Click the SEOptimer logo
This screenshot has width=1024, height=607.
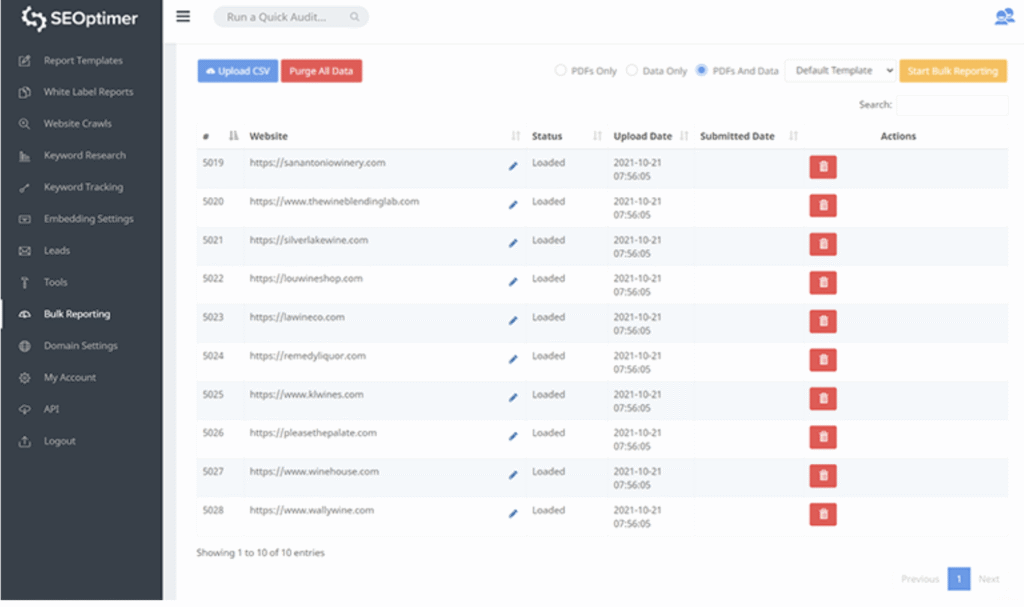80,18
